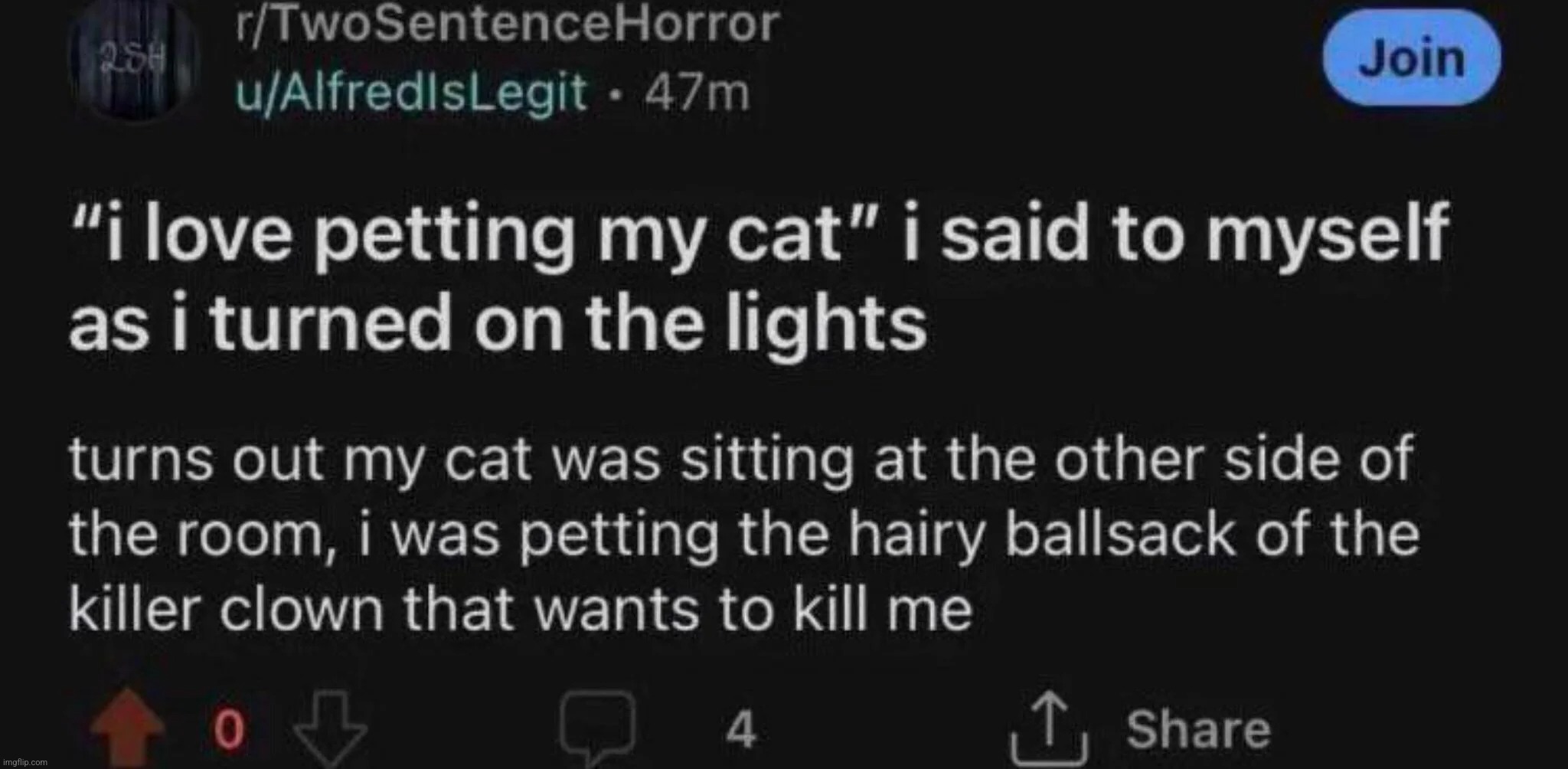Open the r/TwoSentenceHorror subreddit link

(x=505, y=25)
